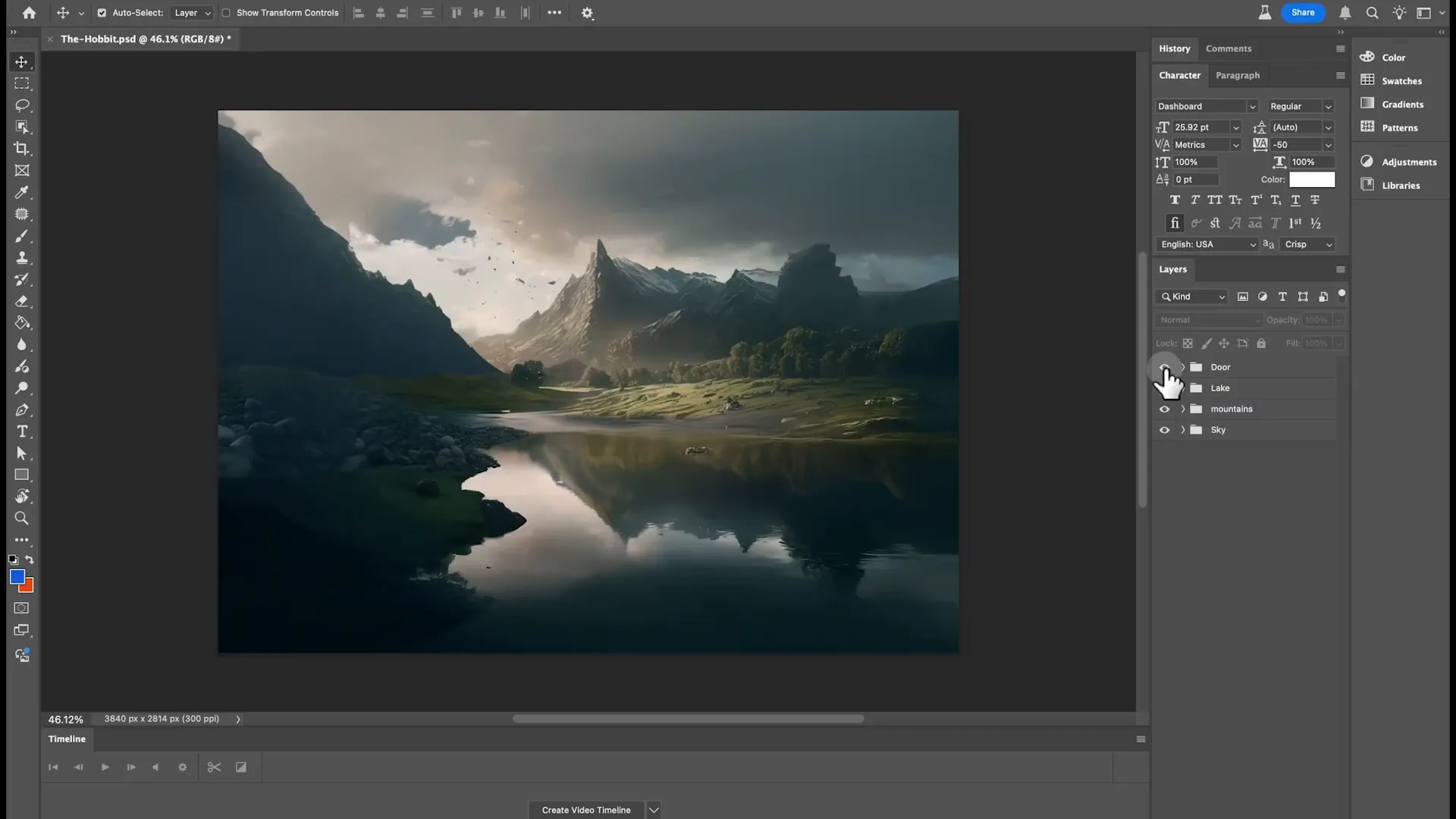Select the Hand tool
This screenshot has height=819, width=1456.
21,497
